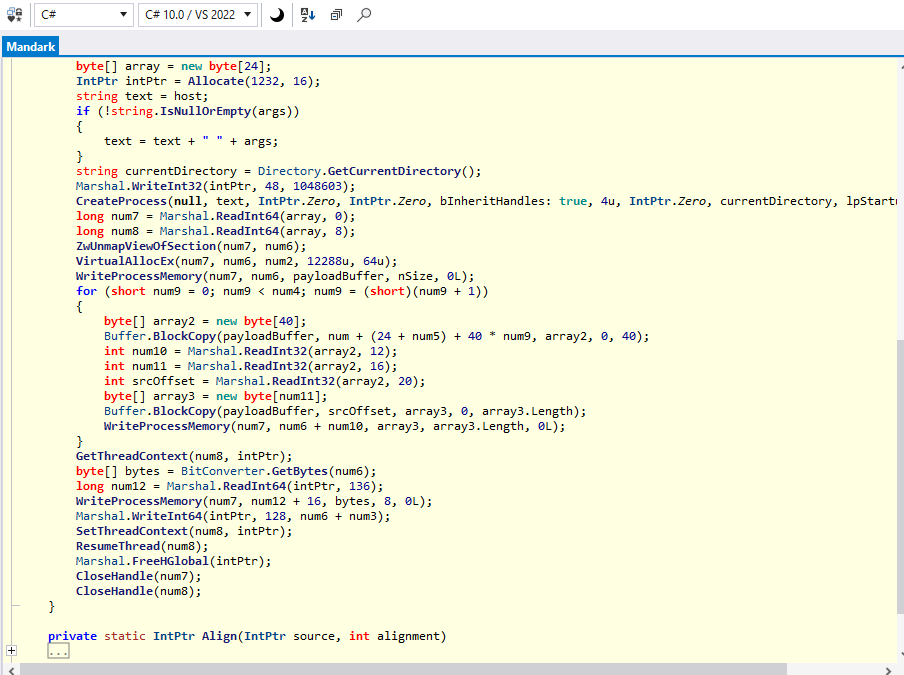Viewport: 904px width, 675px height.
Task: Select the Mandark tab
Action: point(31,47)
